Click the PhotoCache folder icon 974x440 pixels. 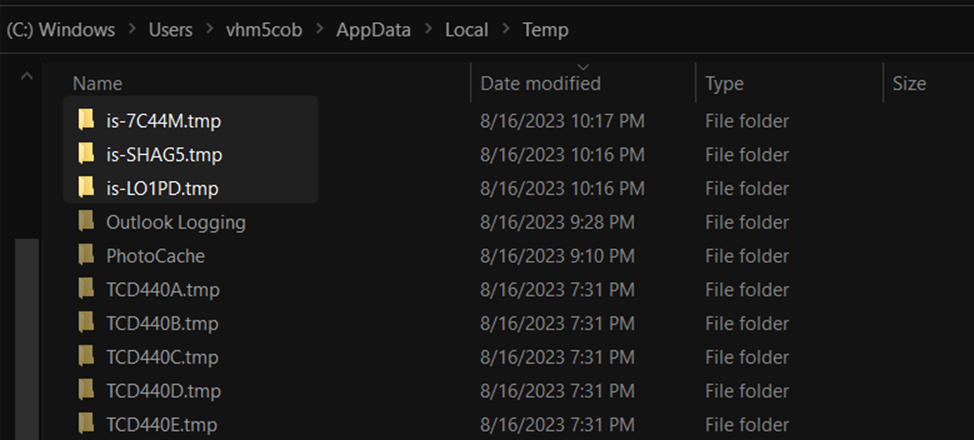pos(86,254)
